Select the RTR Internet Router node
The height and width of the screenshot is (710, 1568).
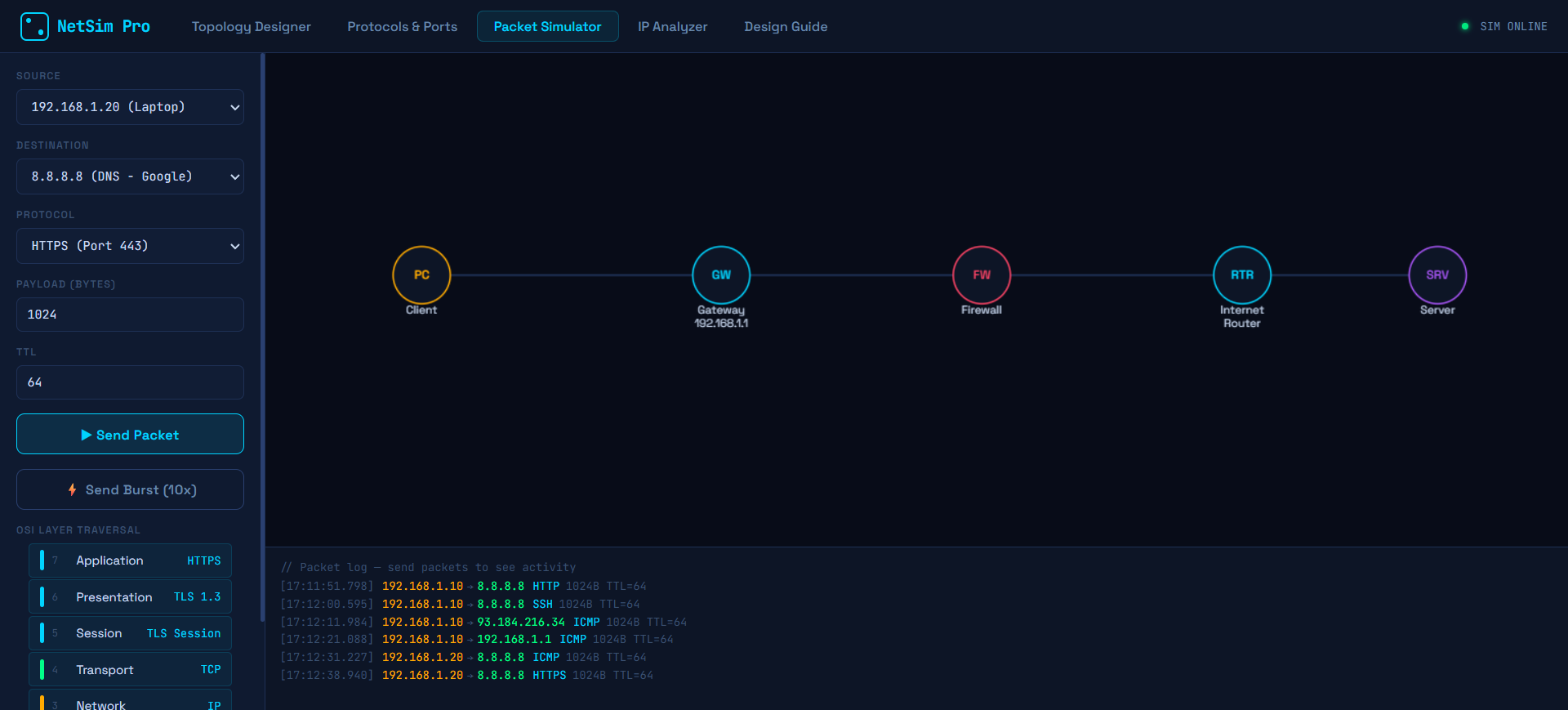click(x=1241, y=275)
